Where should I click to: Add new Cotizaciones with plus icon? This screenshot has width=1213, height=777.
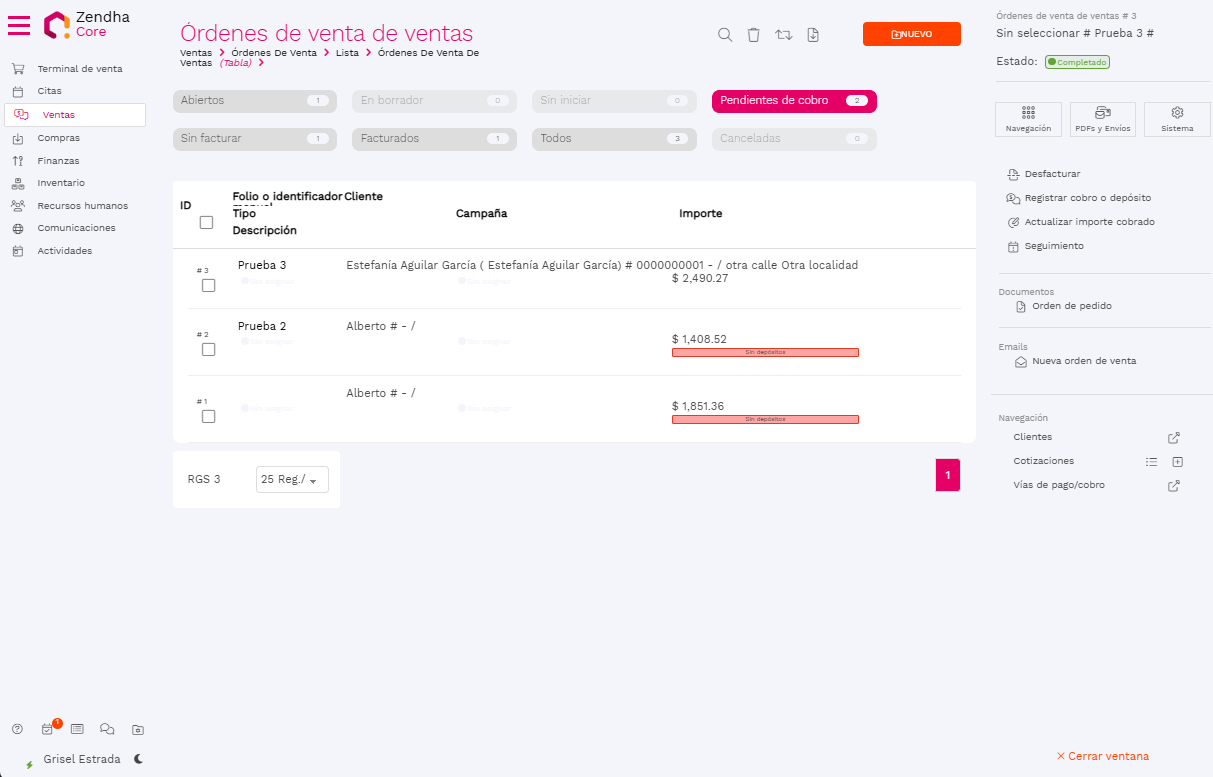[x=1177, y=462]
